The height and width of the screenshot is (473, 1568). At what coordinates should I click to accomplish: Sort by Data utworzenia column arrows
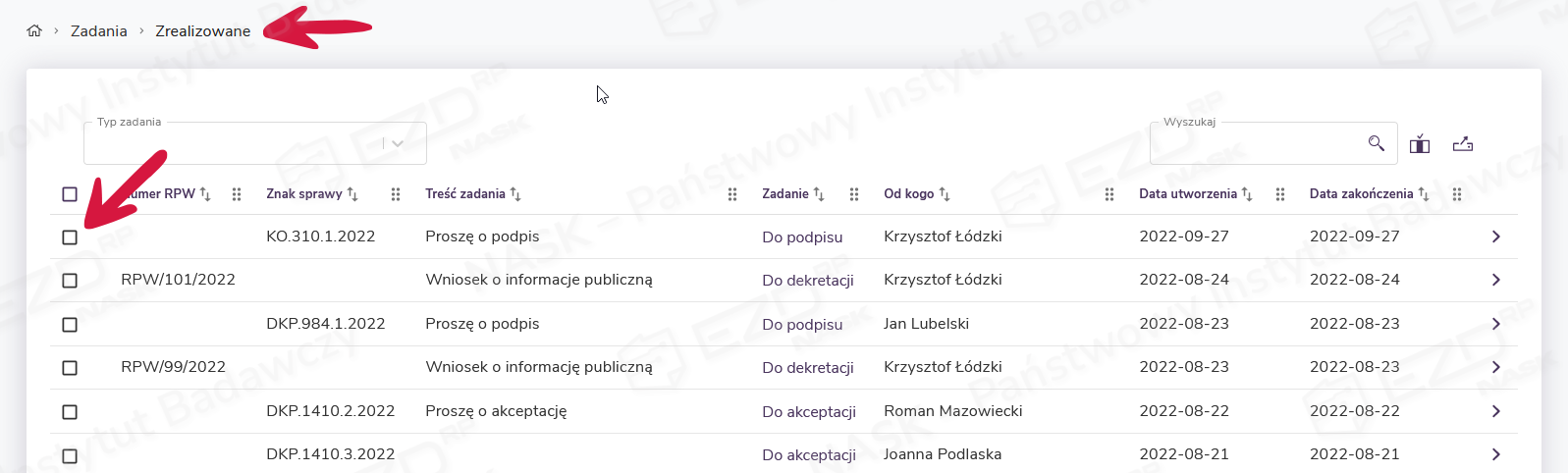pyautogui.click(x=1247, y=194)
